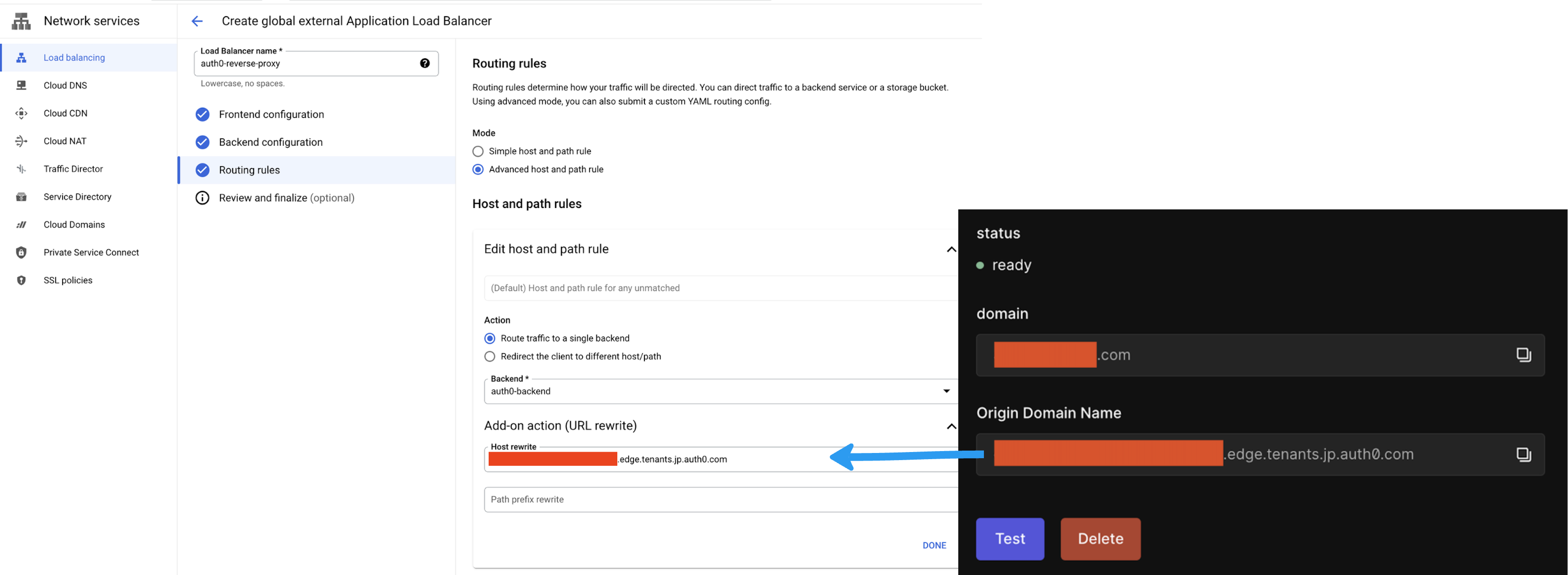
Task: Open SSL policies in sidebar
Action: coord(67,281)
